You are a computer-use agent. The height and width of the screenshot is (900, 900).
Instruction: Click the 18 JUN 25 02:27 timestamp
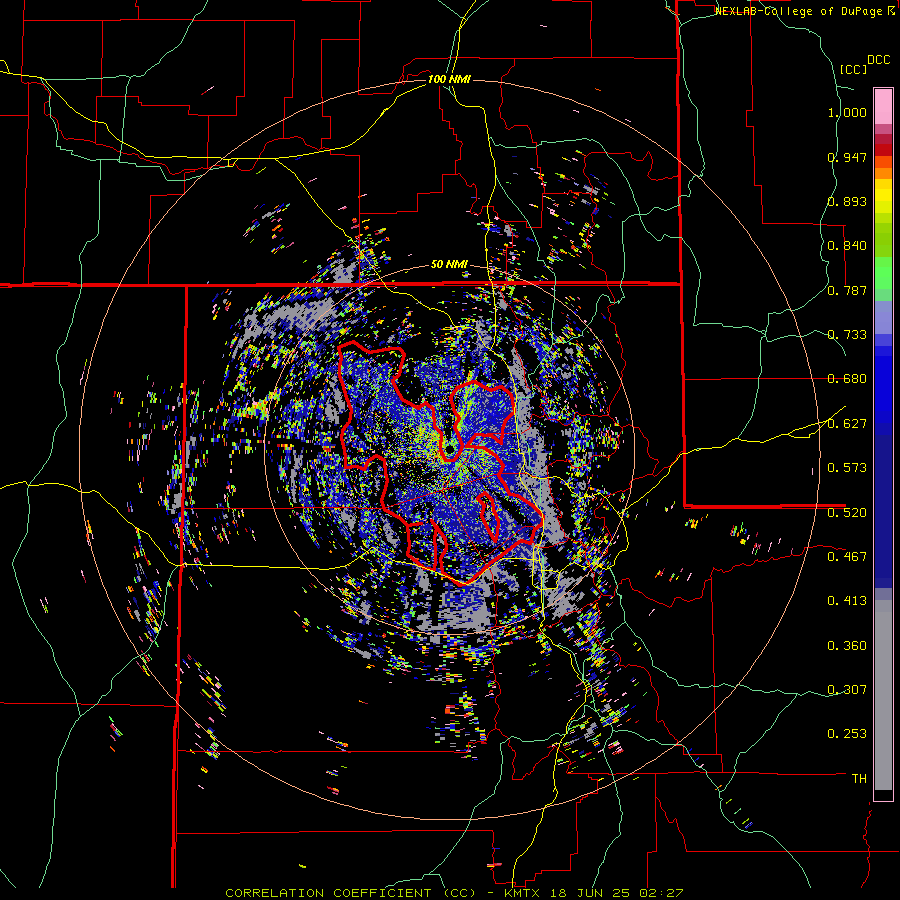point(617,893)
